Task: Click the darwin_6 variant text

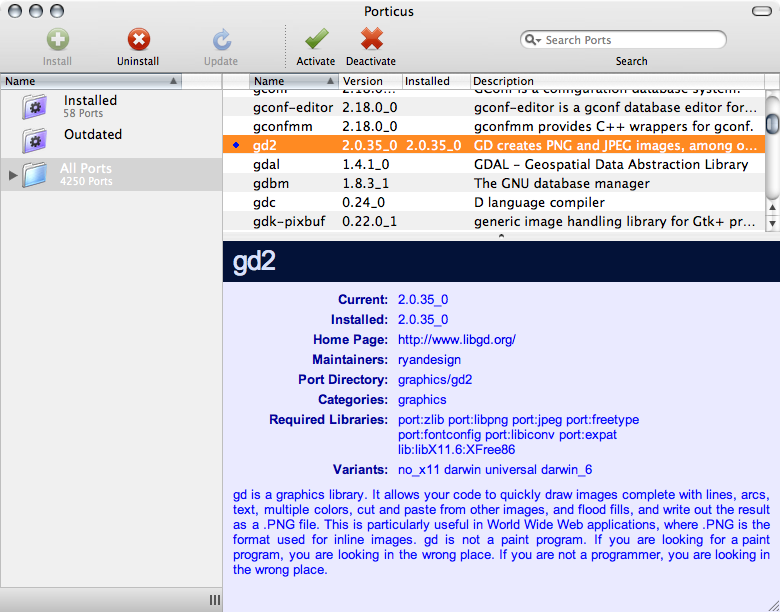Action: (567, 470)
